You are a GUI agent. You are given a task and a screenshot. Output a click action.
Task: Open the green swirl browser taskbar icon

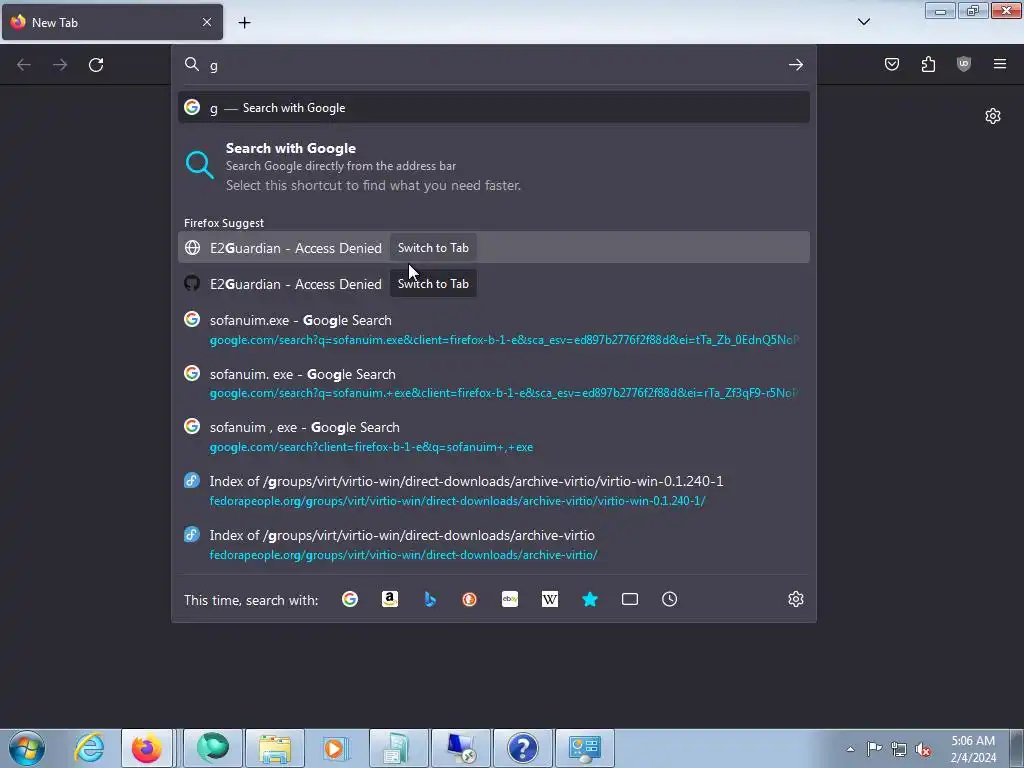[213, 748]
